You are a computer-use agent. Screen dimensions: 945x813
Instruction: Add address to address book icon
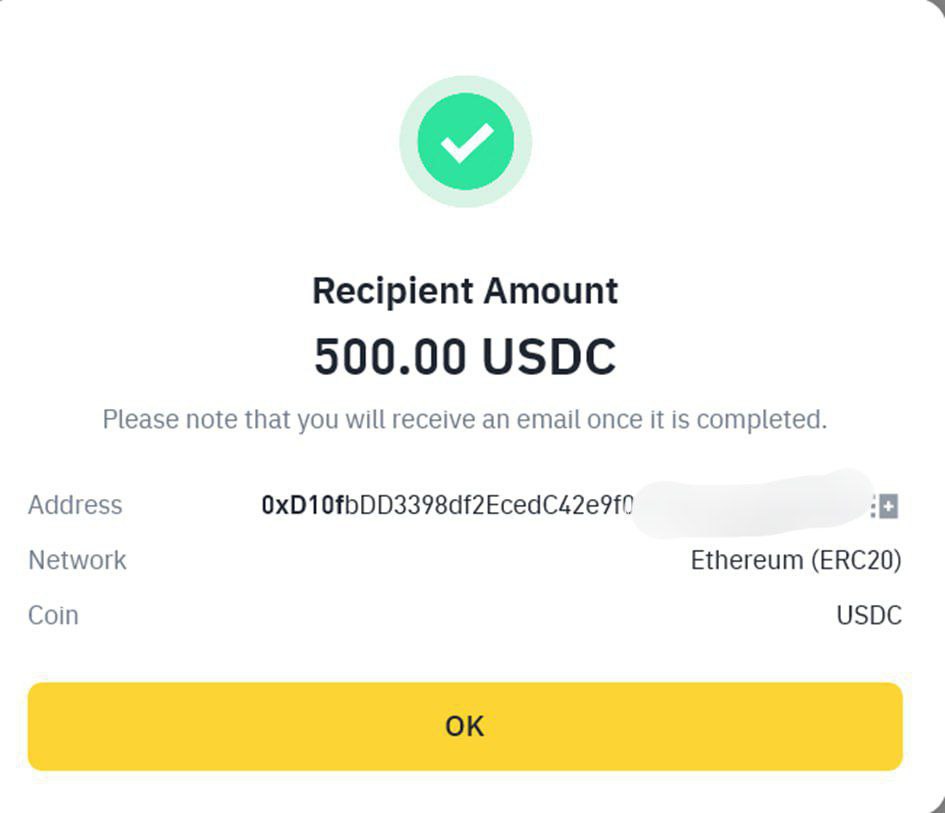click(x=885, y=506)
